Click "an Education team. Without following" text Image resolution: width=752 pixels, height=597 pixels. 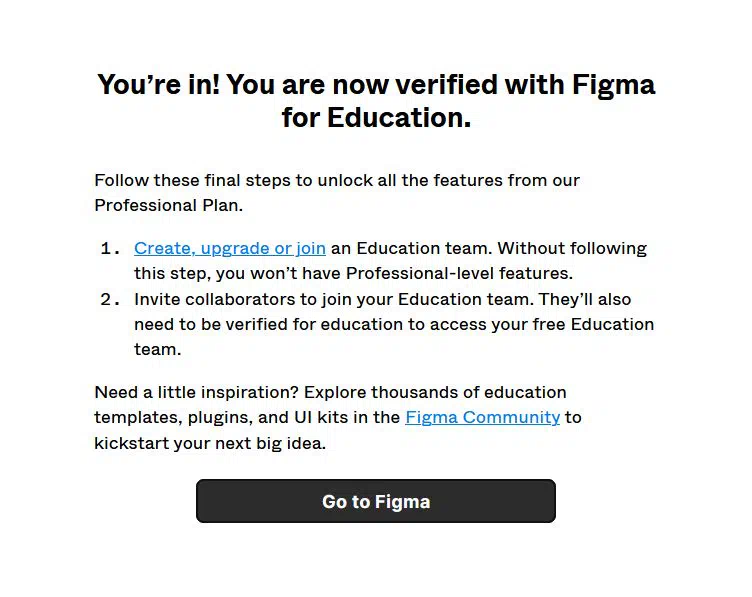point(489,248)
